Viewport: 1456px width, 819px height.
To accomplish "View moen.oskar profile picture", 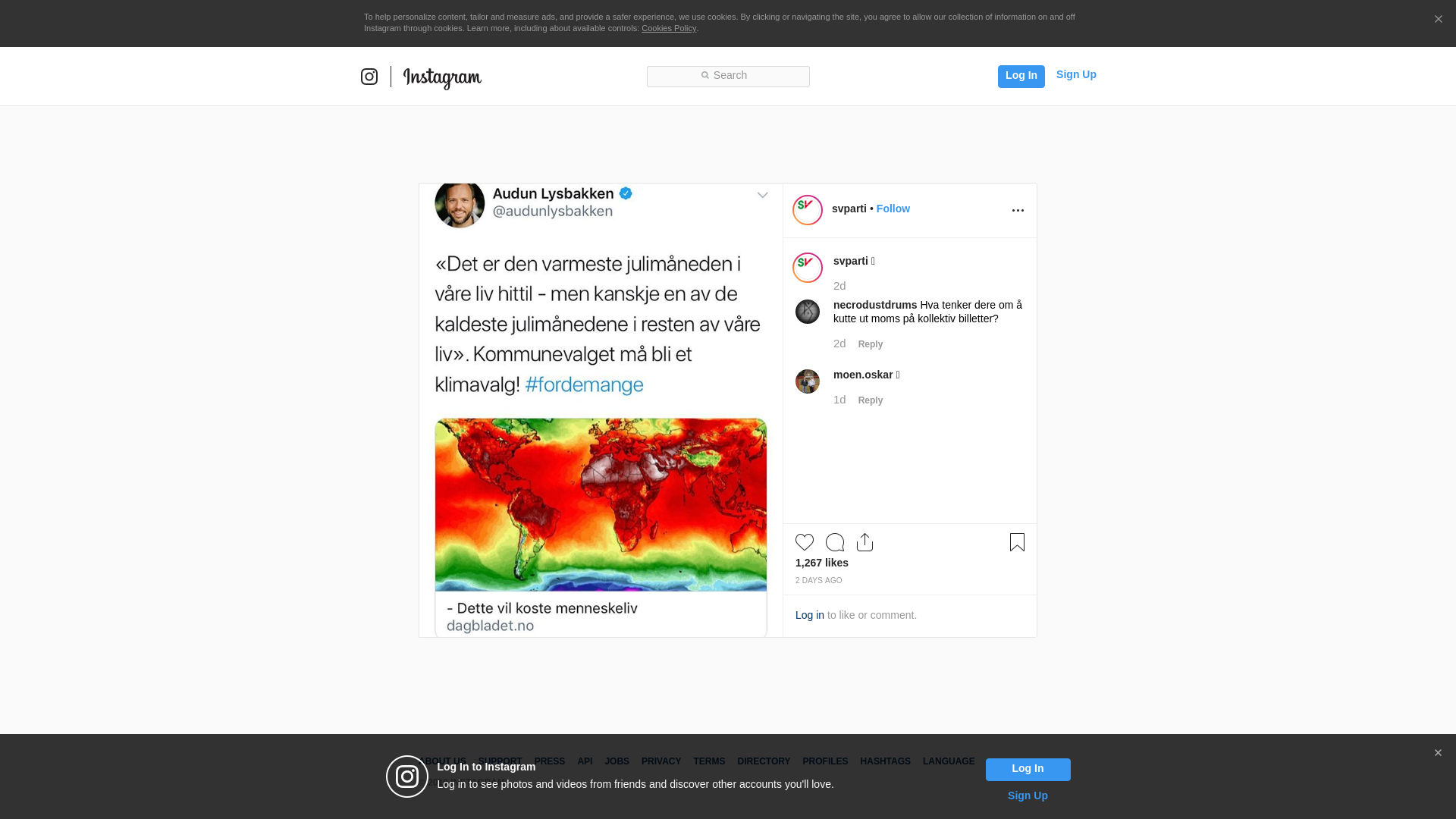I will pyautogui.click(x=808, y=381).
